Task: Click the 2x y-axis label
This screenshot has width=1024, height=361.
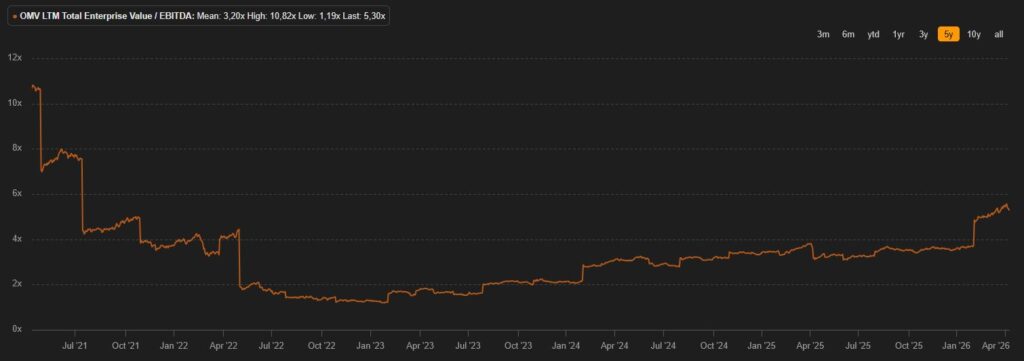Action: click(18, 284)
